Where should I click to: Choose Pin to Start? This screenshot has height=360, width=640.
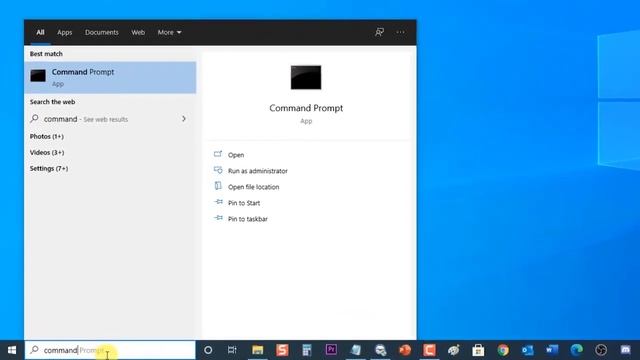[244, 203]
